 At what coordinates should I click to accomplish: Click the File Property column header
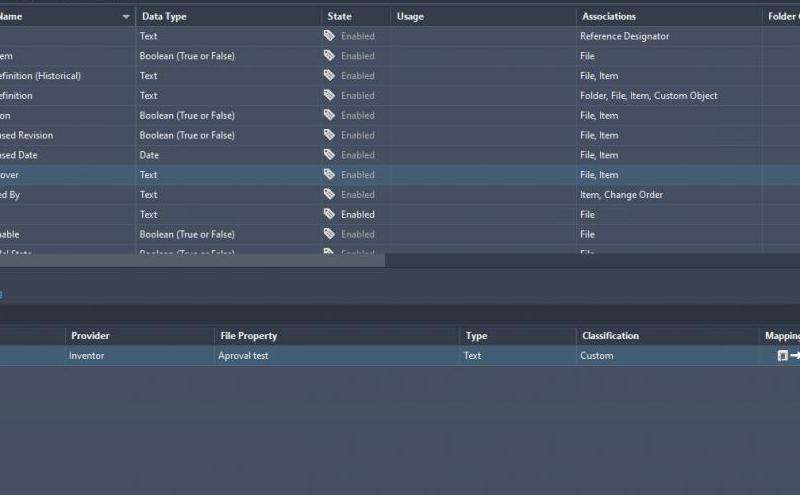248,336
